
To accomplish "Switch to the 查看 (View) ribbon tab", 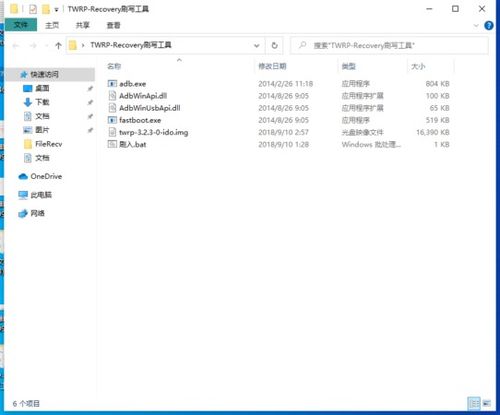I will tap(113, 25).
